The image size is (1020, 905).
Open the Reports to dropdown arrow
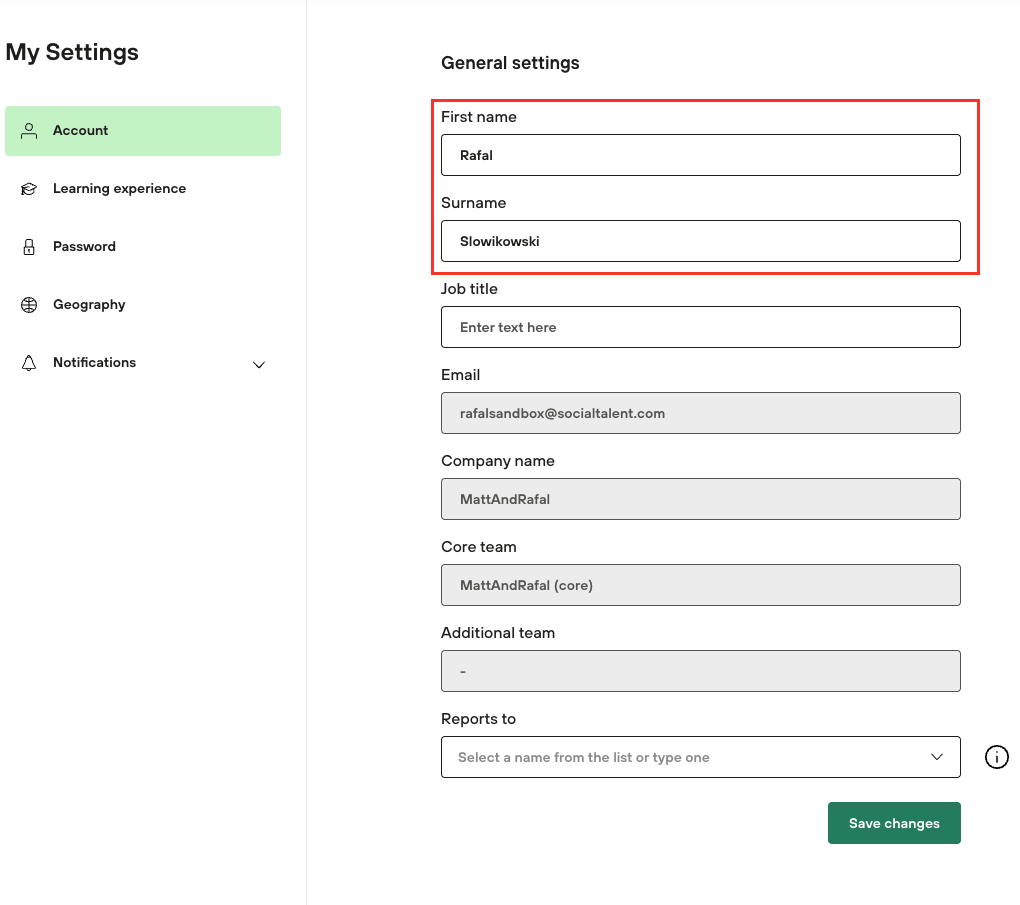point(937,757)
